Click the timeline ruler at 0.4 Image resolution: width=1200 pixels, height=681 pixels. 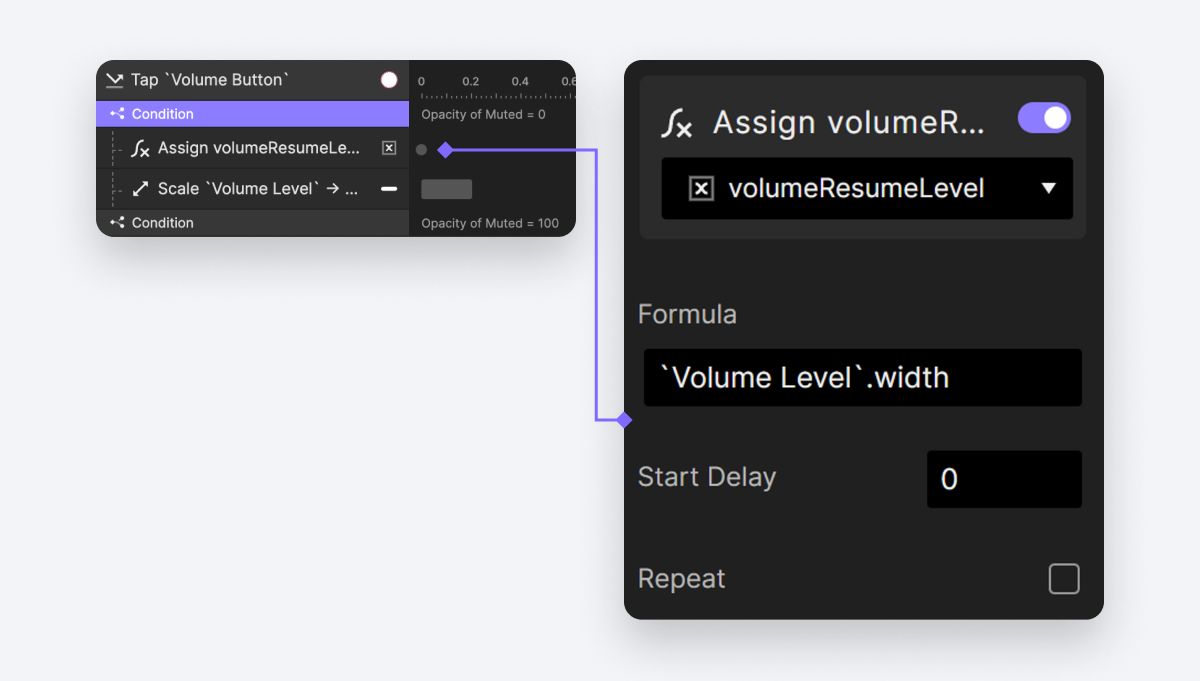(520, 81)
